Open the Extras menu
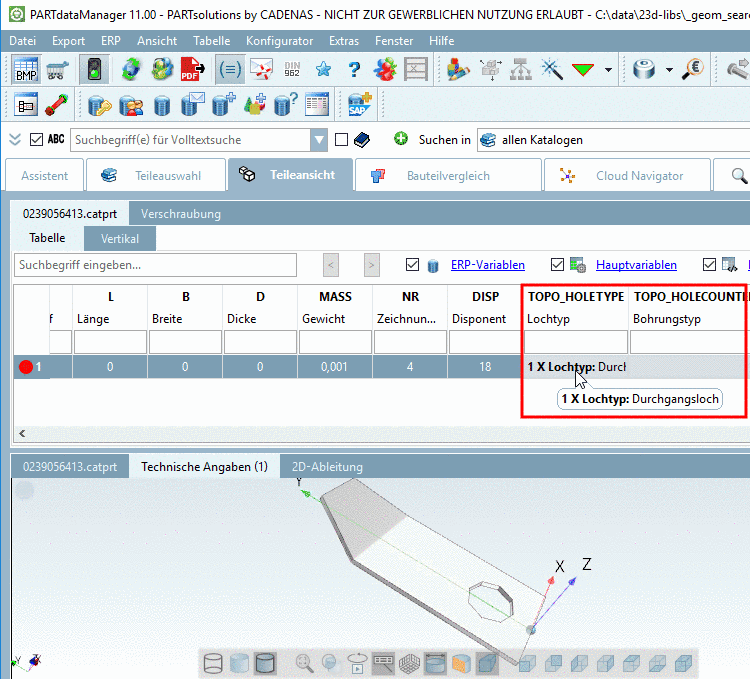750x679 pixels. coord(343,41)
